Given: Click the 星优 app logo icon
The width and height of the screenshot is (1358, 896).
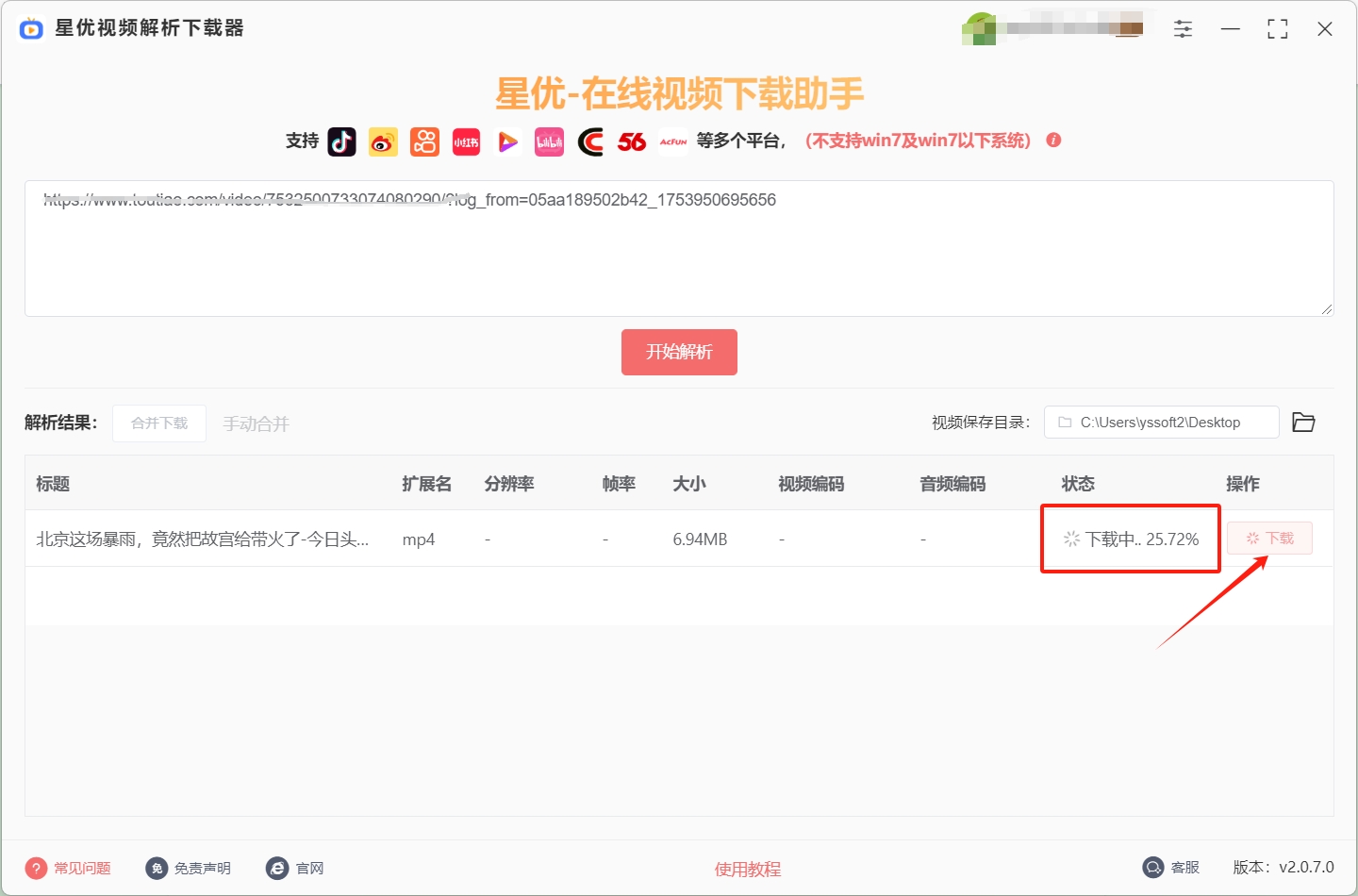Looking at the screenshot, I should (31, 28).
